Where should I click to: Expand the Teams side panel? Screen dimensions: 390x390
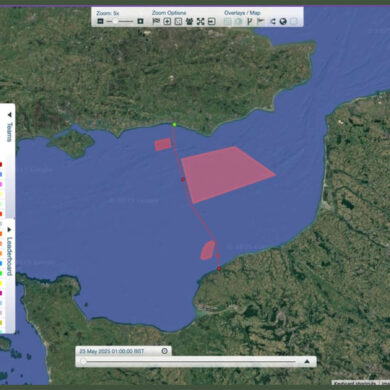click(x=10, y=115)
